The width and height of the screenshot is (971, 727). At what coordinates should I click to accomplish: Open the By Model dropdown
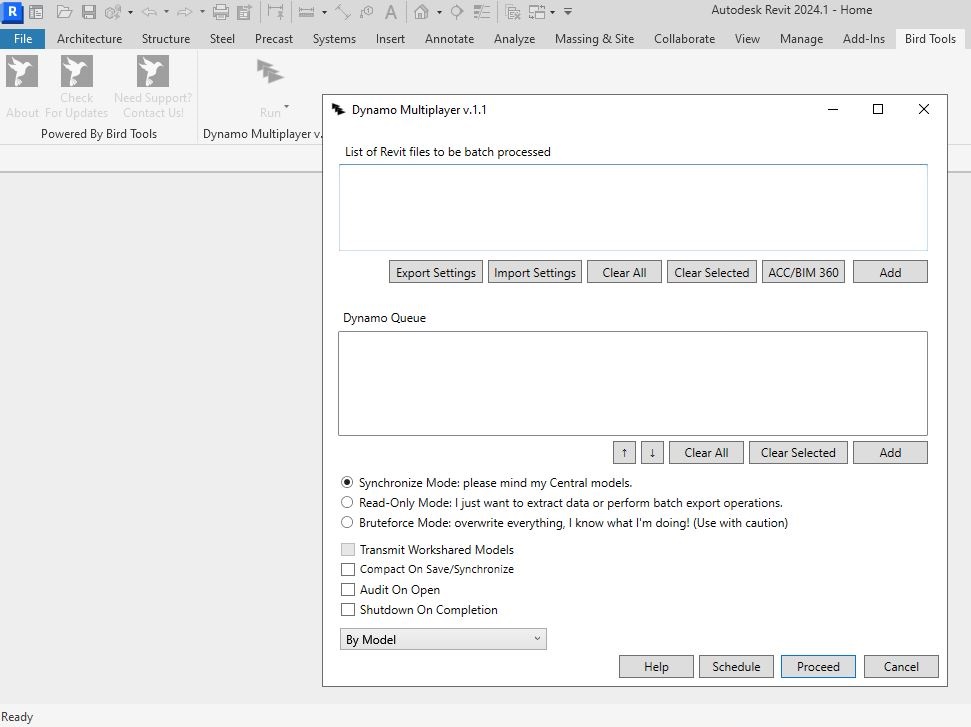click(x=443, y=639)
